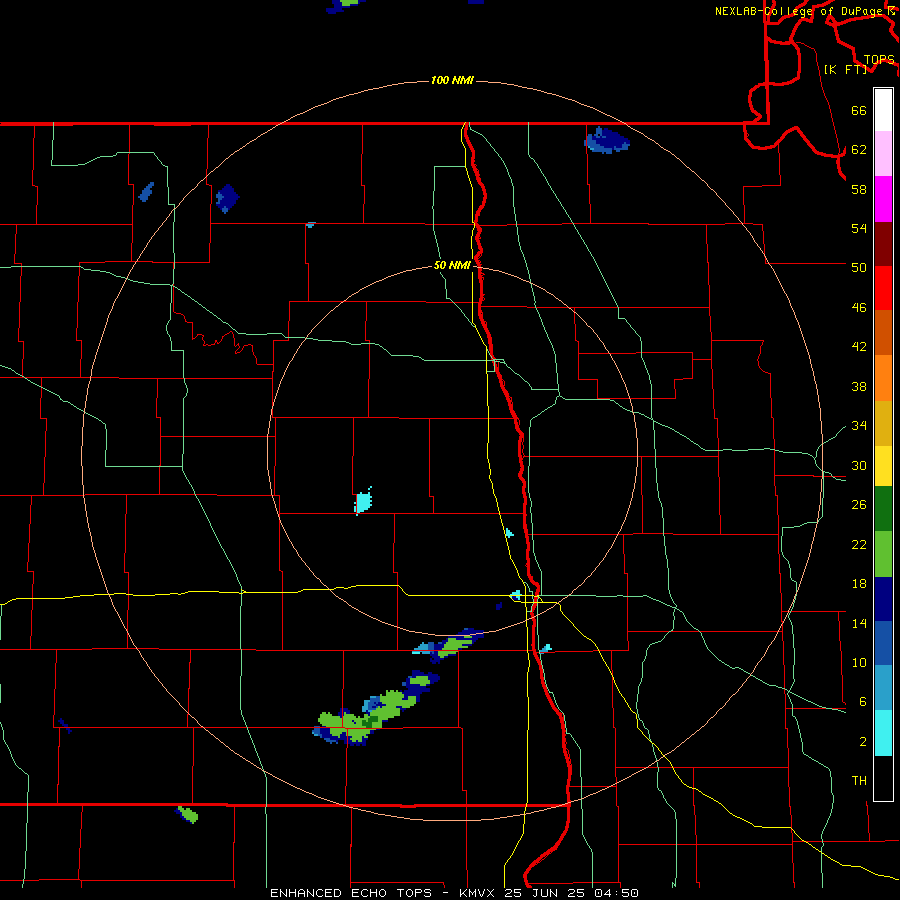Click the magenta legend swatch

tap(883, 199)
